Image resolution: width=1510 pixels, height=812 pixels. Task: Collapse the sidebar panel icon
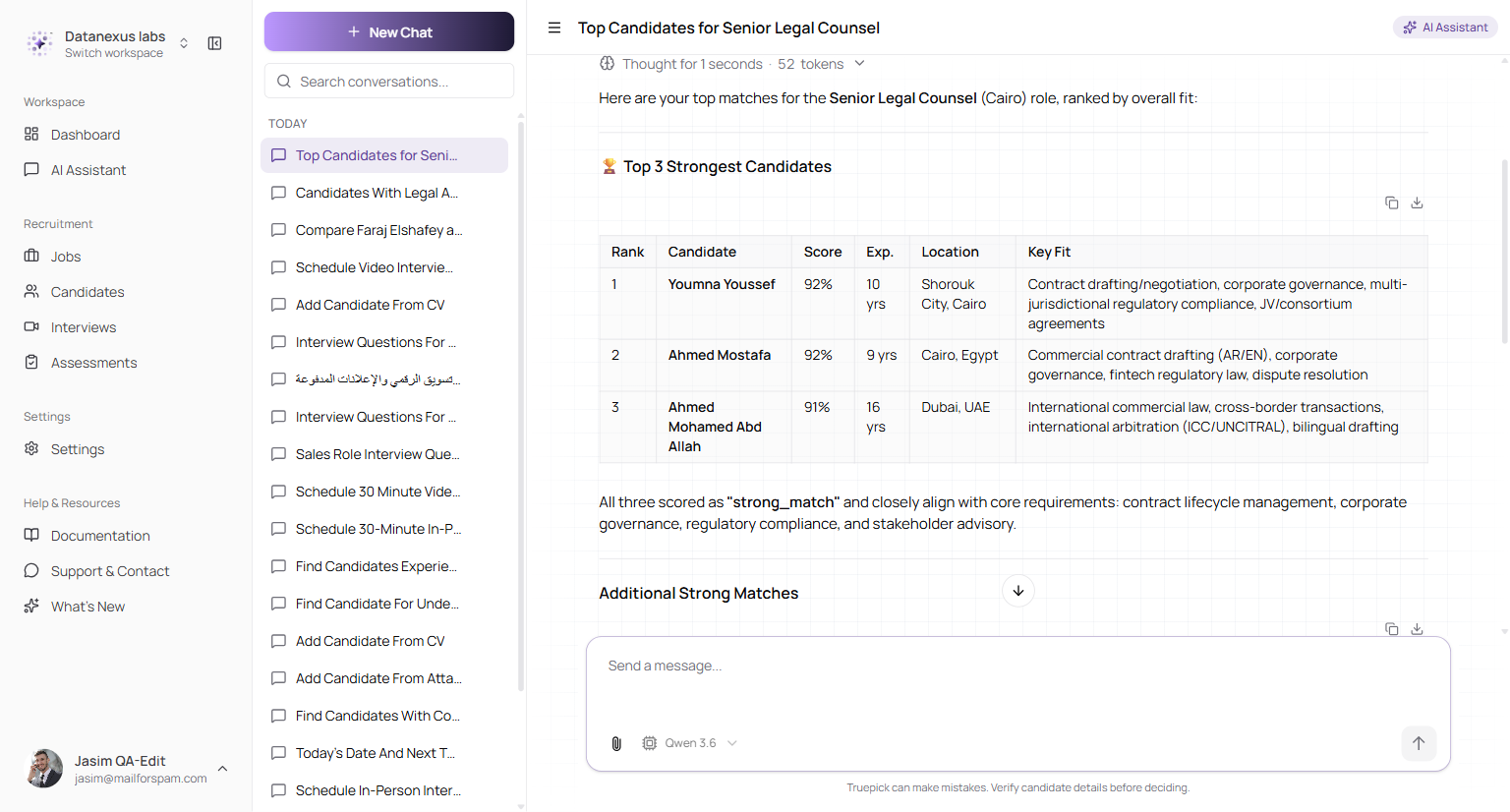214,43
